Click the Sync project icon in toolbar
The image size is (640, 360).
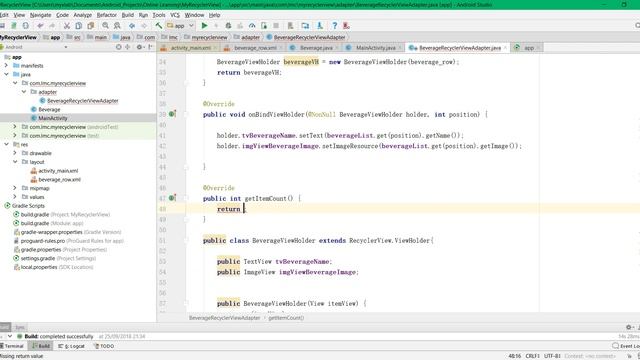26,26
